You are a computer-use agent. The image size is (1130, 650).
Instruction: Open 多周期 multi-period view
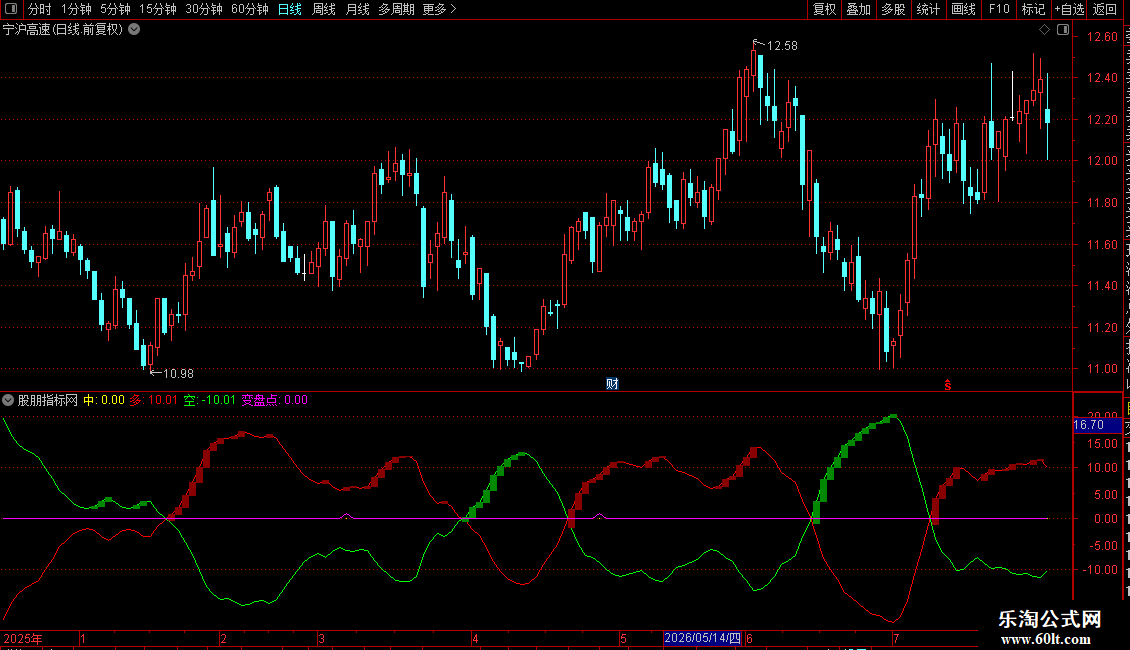pos(396,9)
